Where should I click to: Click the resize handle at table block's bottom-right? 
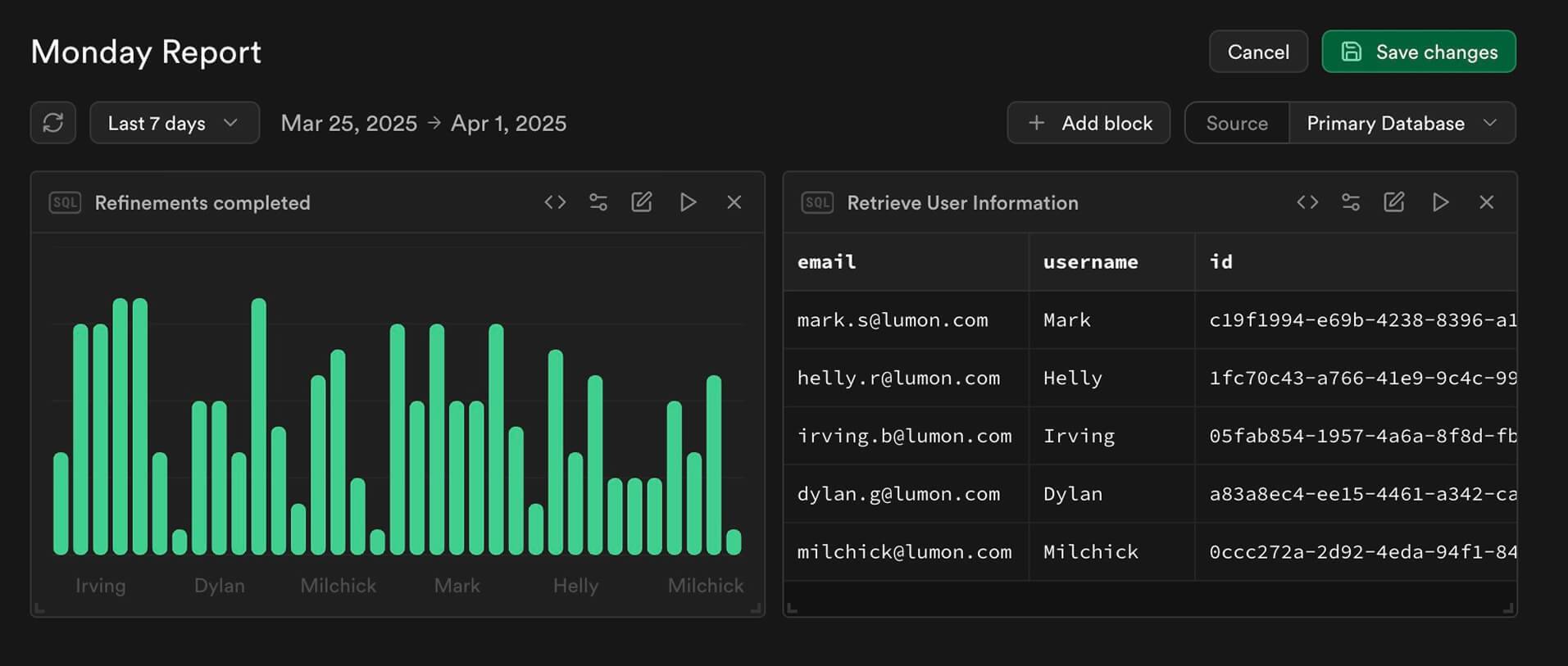click(1508, 609)
